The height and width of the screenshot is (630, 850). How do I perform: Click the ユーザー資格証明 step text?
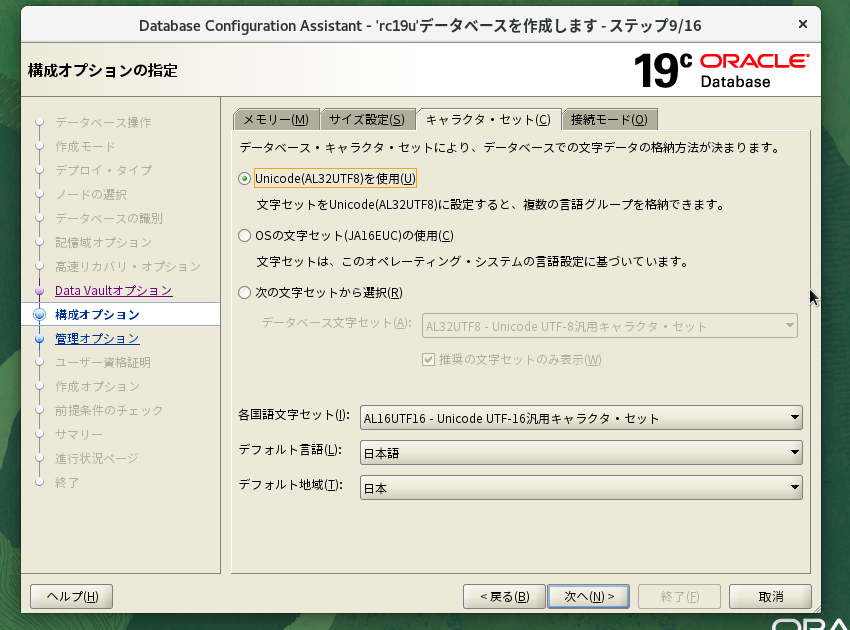tap(103, 363)
